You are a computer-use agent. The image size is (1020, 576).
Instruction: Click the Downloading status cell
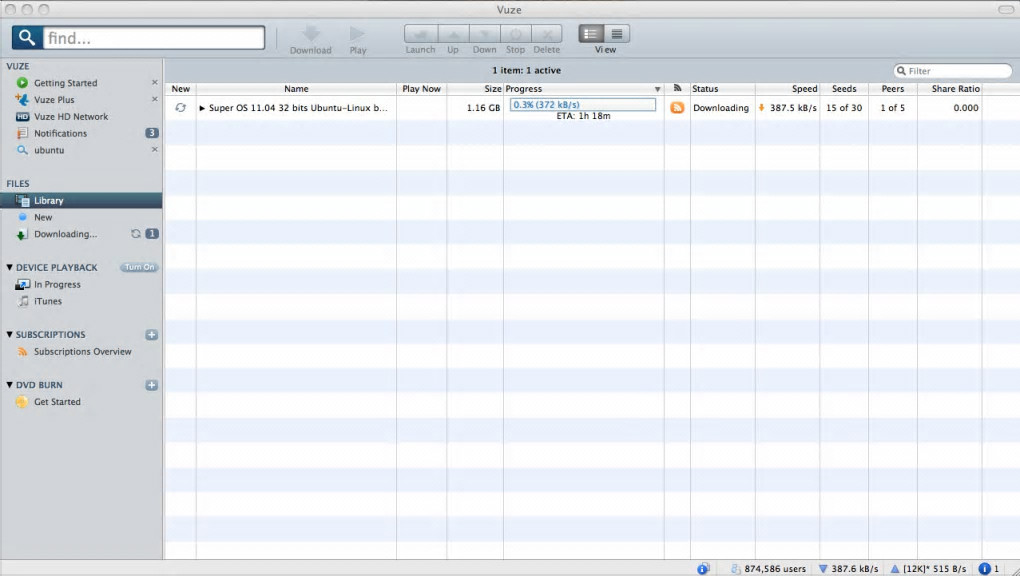[721, 108]
